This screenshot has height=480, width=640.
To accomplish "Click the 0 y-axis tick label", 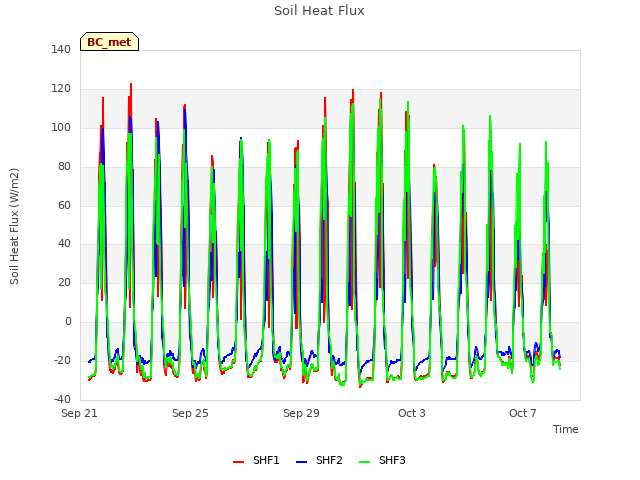I will coord(68,322).
